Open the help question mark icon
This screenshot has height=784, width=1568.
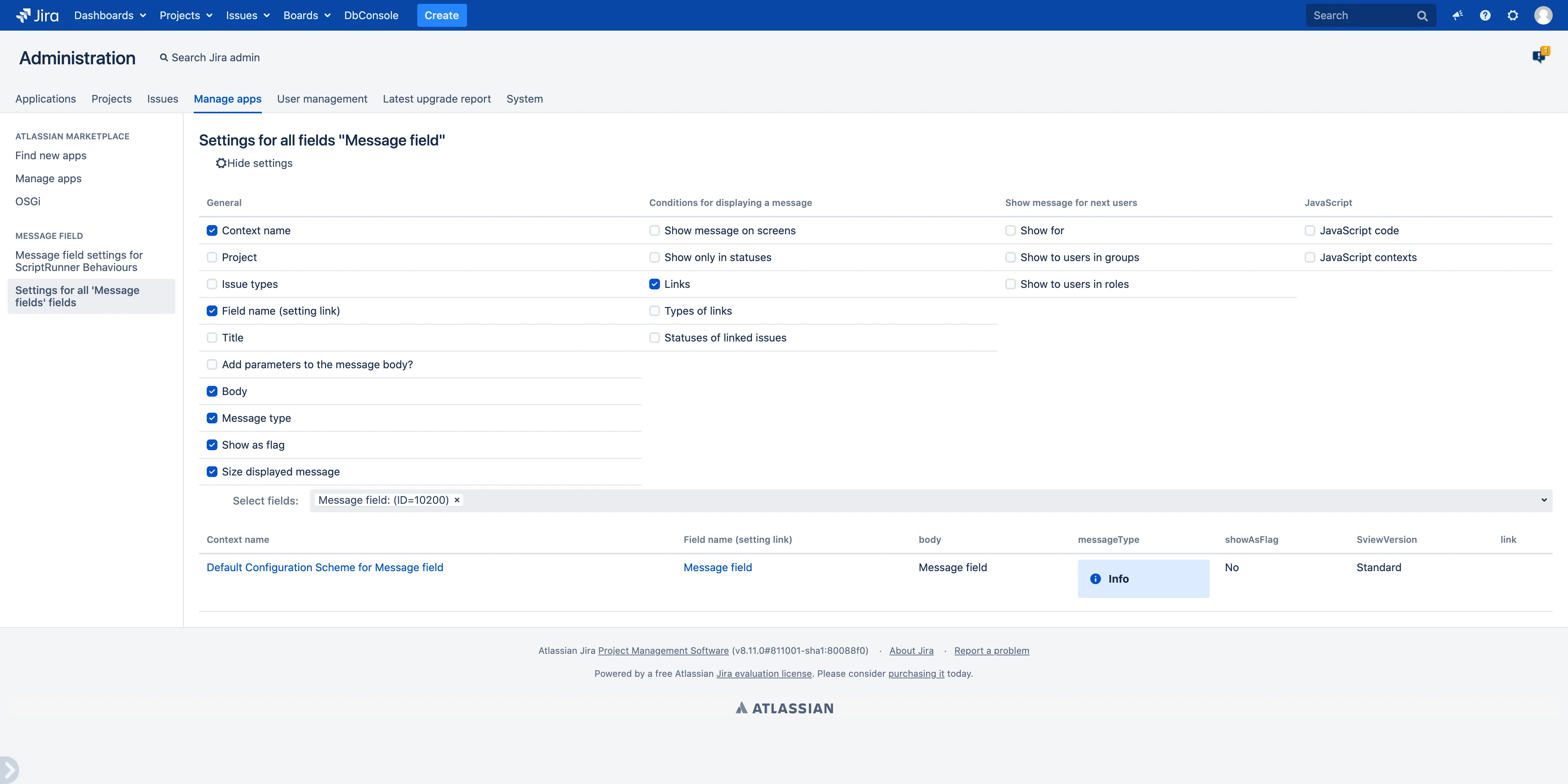coord(1485,15)
